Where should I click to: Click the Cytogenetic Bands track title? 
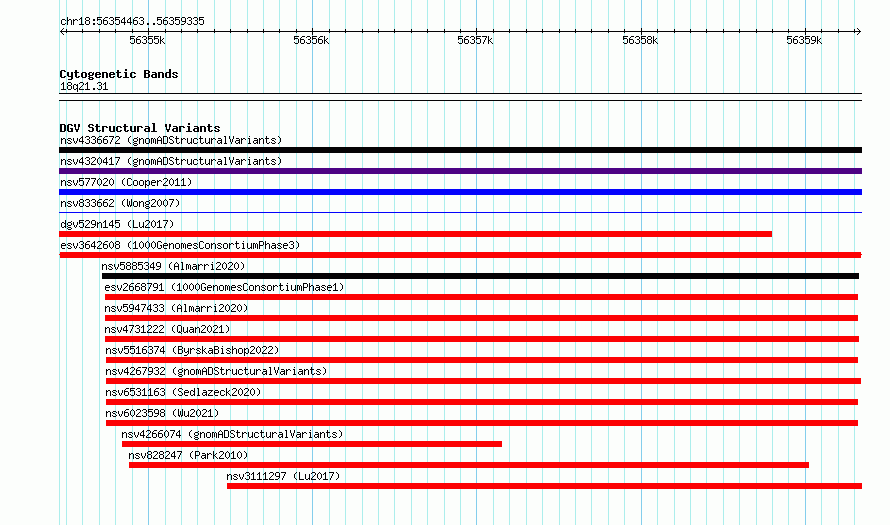point(119,74)
